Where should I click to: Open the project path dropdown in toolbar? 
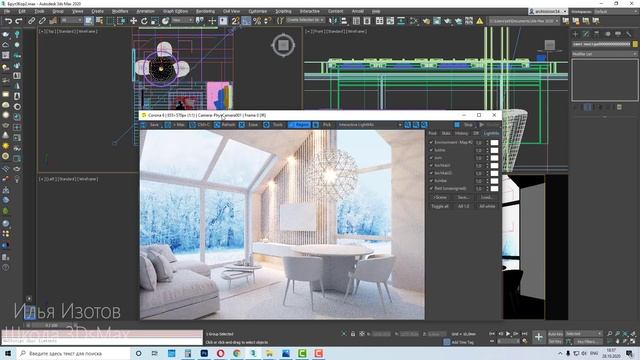point(524,20)
